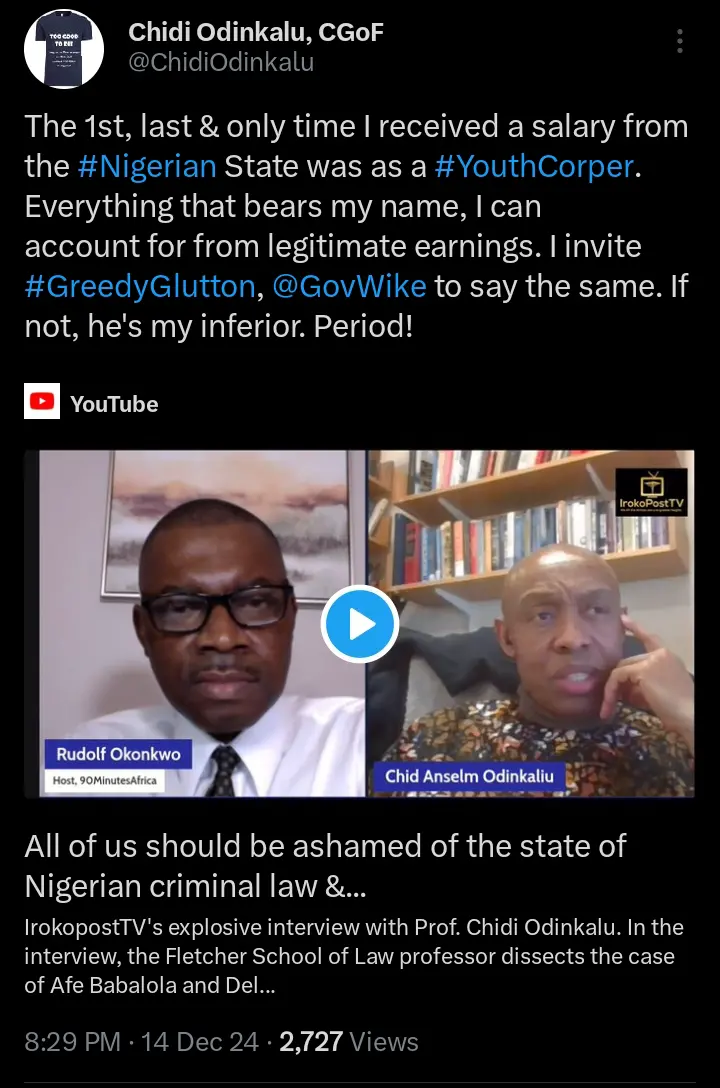Tap Chid Anselm Odinkaliu name banner
This screenshot has height=1088, width=720.
click(470, 776)
